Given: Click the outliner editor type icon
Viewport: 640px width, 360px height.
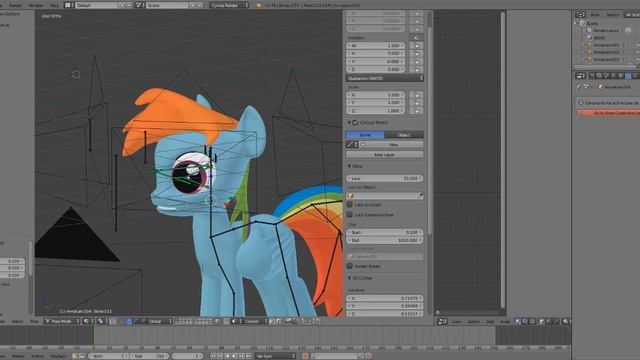Looking at the screenshot, I should pos(580,15).
